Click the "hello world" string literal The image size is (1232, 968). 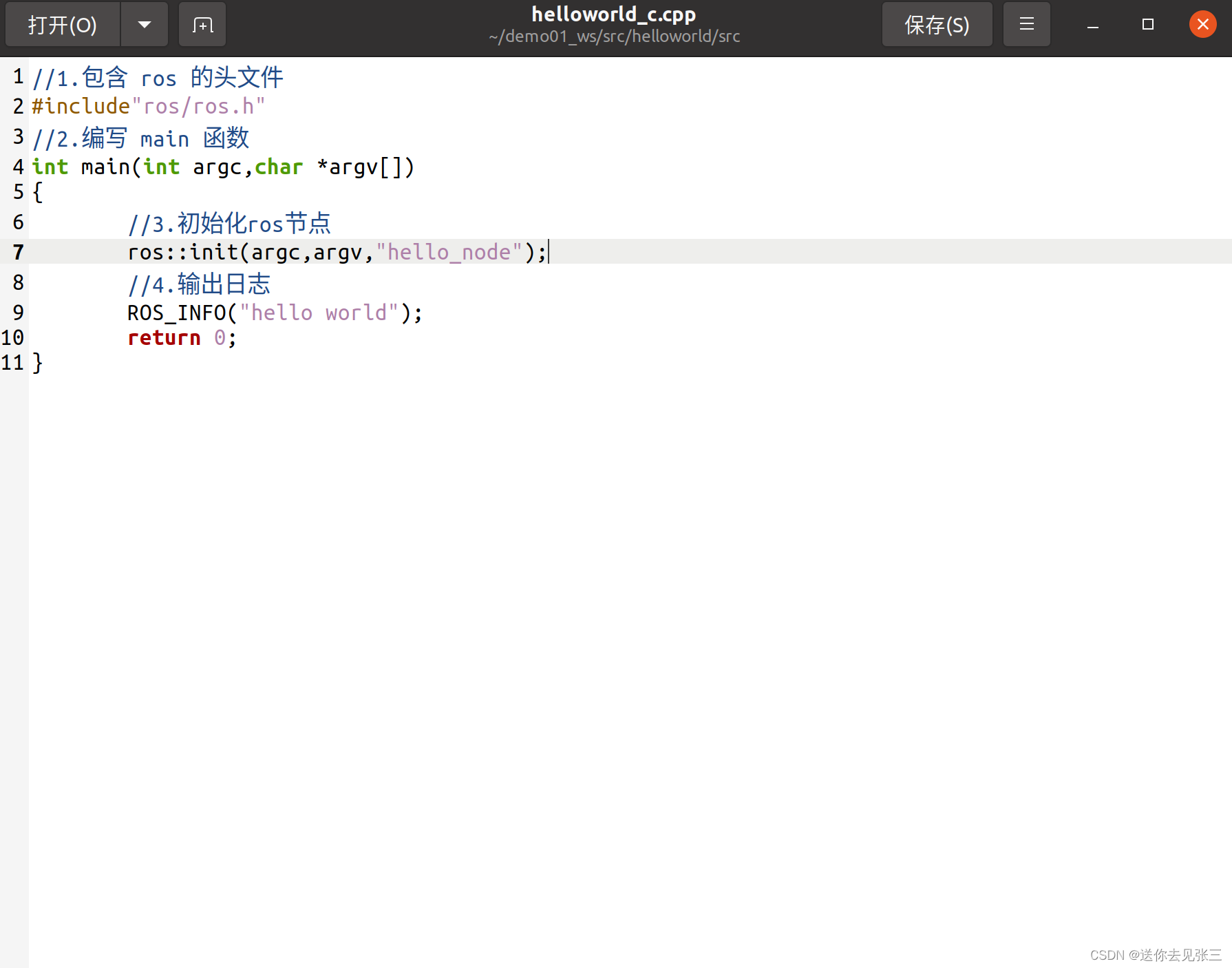[x=319, y=313]
